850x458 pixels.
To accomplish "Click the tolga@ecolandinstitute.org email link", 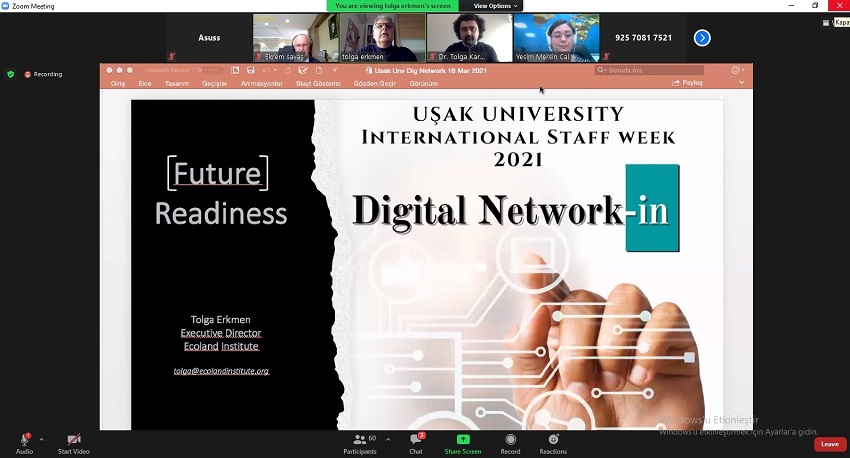I will coord(221,371).
